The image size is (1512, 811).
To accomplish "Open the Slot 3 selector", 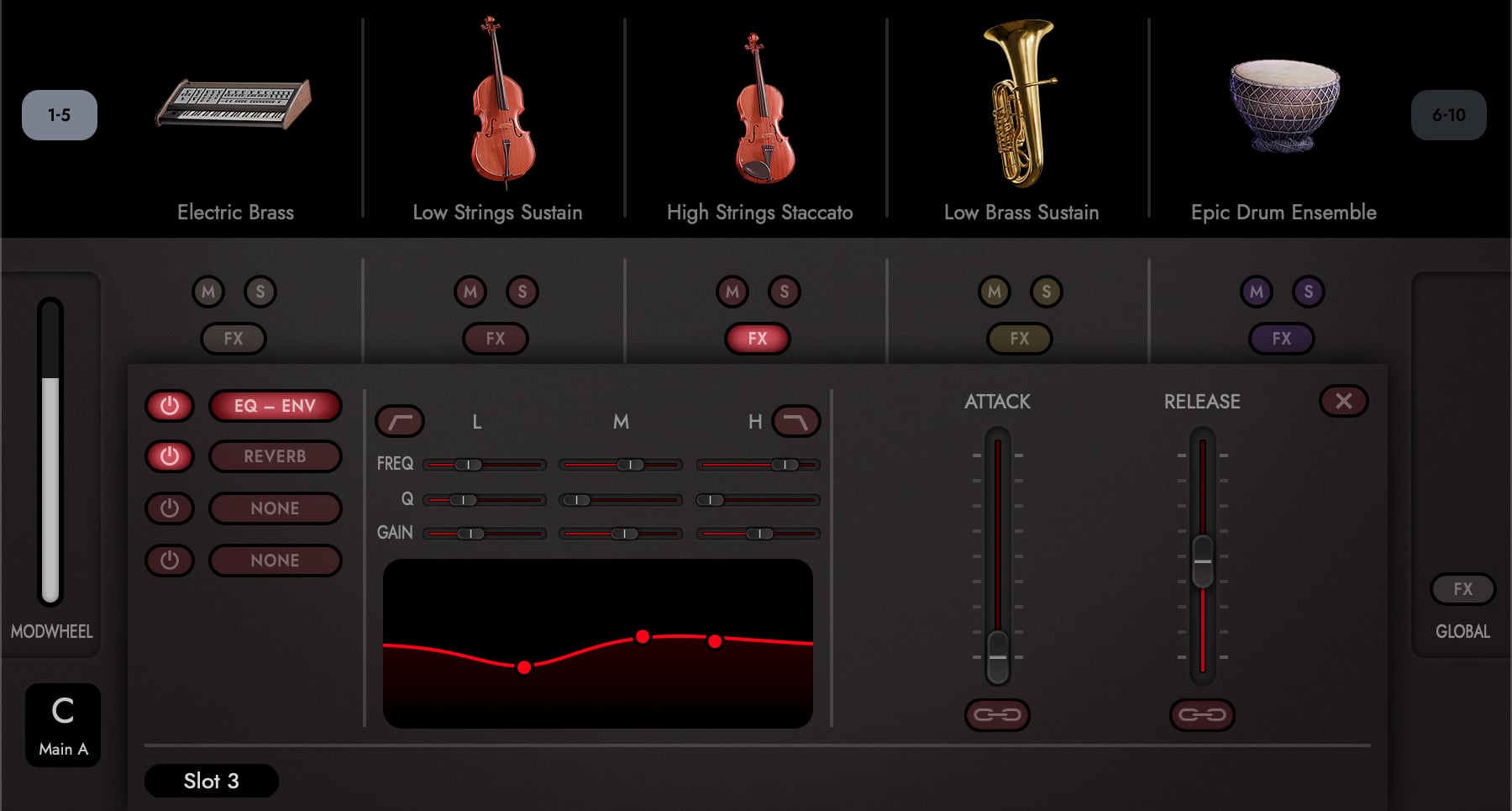I will pyautogui.click(x=212, y=781).
